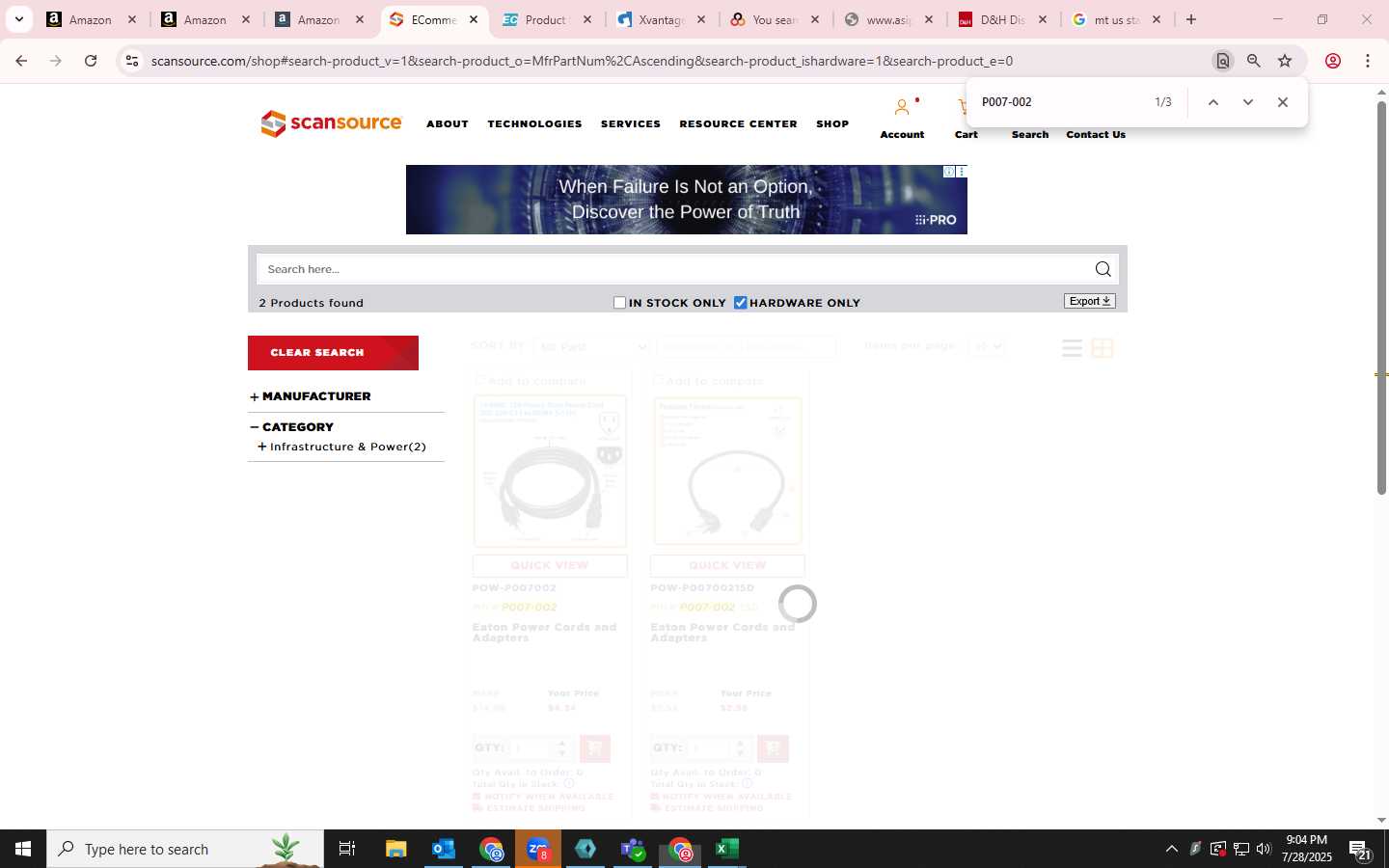The image size is (1389, 868).
Task: Open the ABOUT menu
Action: [448, 123]
